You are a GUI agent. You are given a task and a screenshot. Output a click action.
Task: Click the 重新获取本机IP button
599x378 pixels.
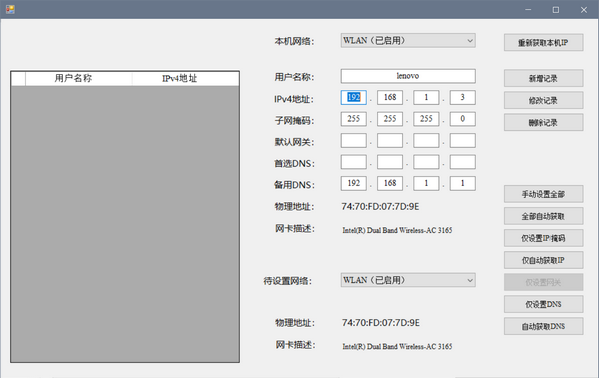point(543,42)
